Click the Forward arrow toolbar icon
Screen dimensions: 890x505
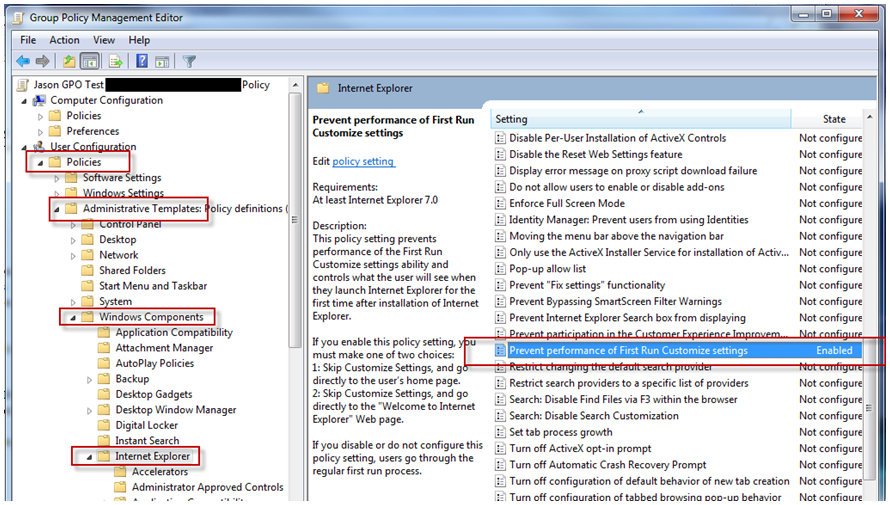click(x=43, y=61)
